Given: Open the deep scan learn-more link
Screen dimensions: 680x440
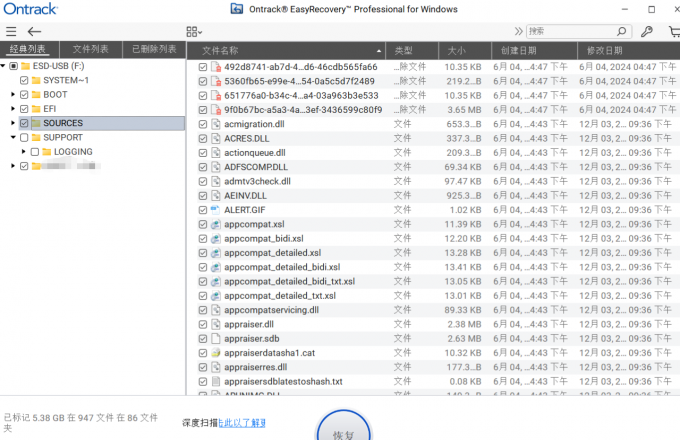Looking at the screenshot, I should coord(242,423).
